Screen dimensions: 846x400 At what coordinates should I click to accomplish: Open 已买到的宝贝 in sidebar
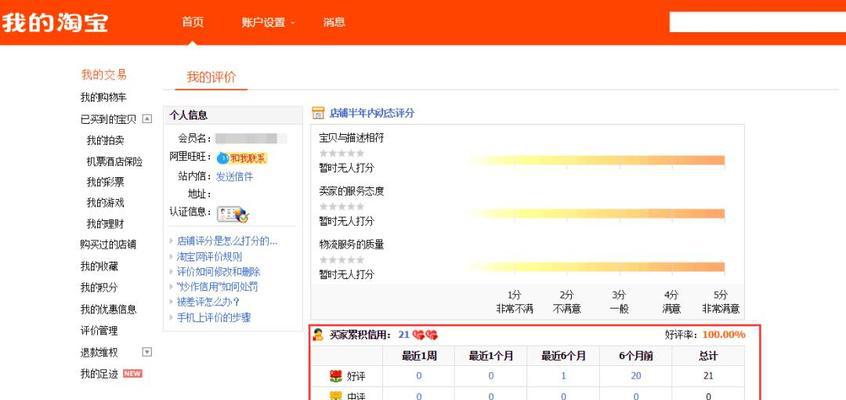click(108, 119)
